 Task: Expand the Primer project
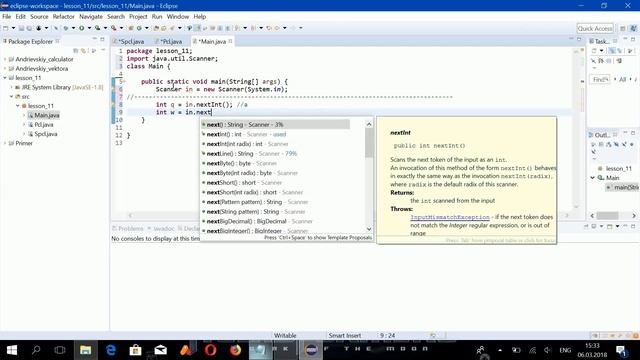pyautogui.click(x=5, y=143)
